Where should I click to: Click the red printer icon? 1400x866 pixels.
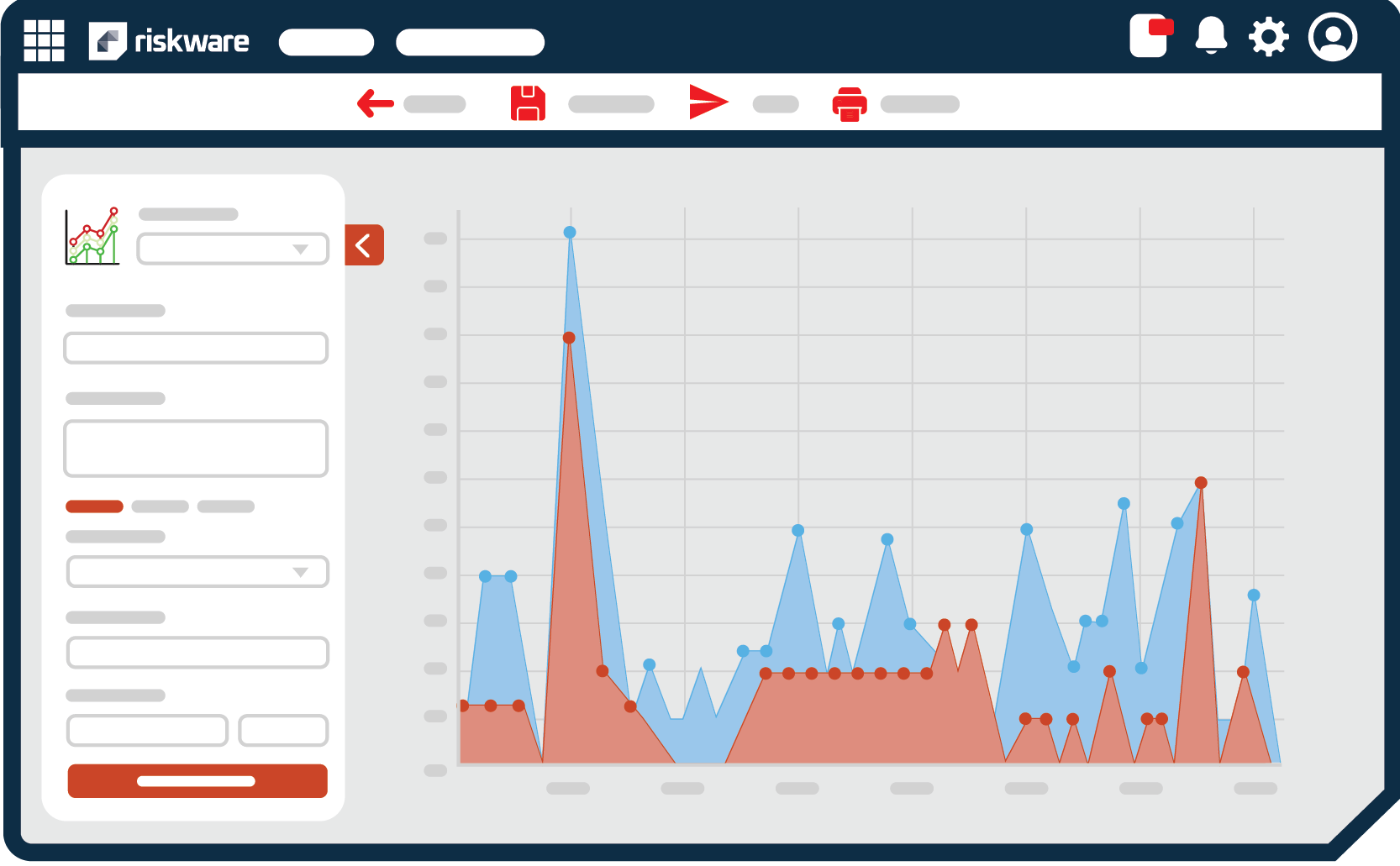849,104
